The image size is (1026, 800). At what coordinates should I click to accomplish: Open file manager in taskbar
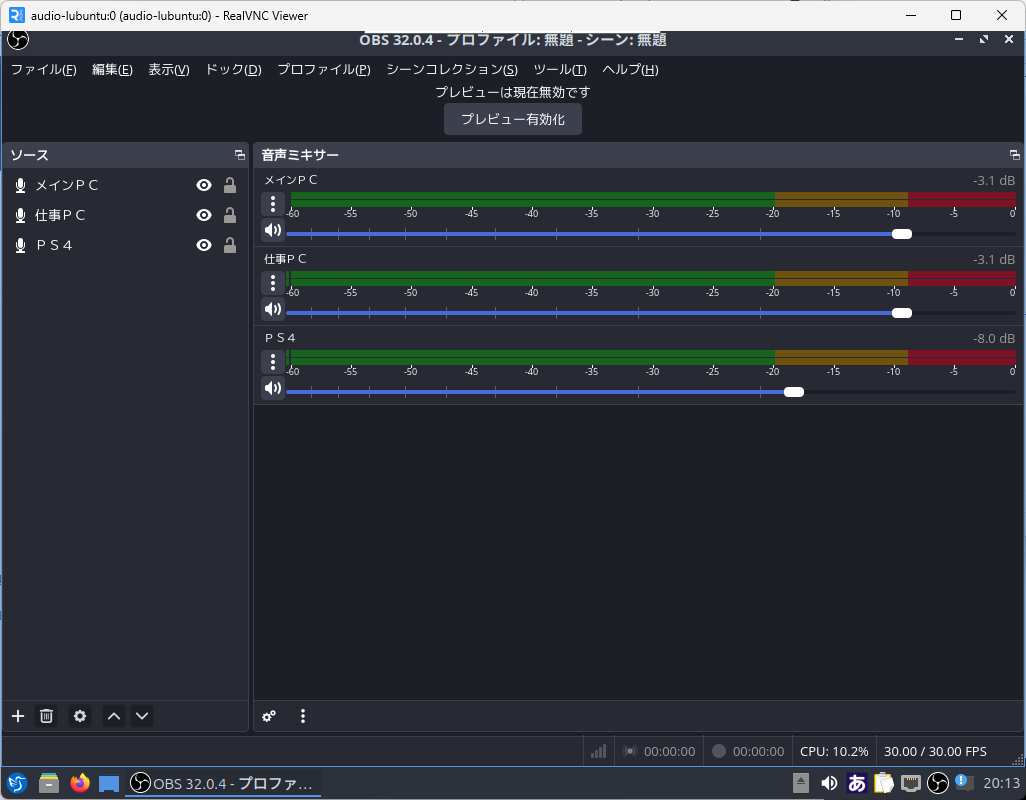tap(49, 783)
